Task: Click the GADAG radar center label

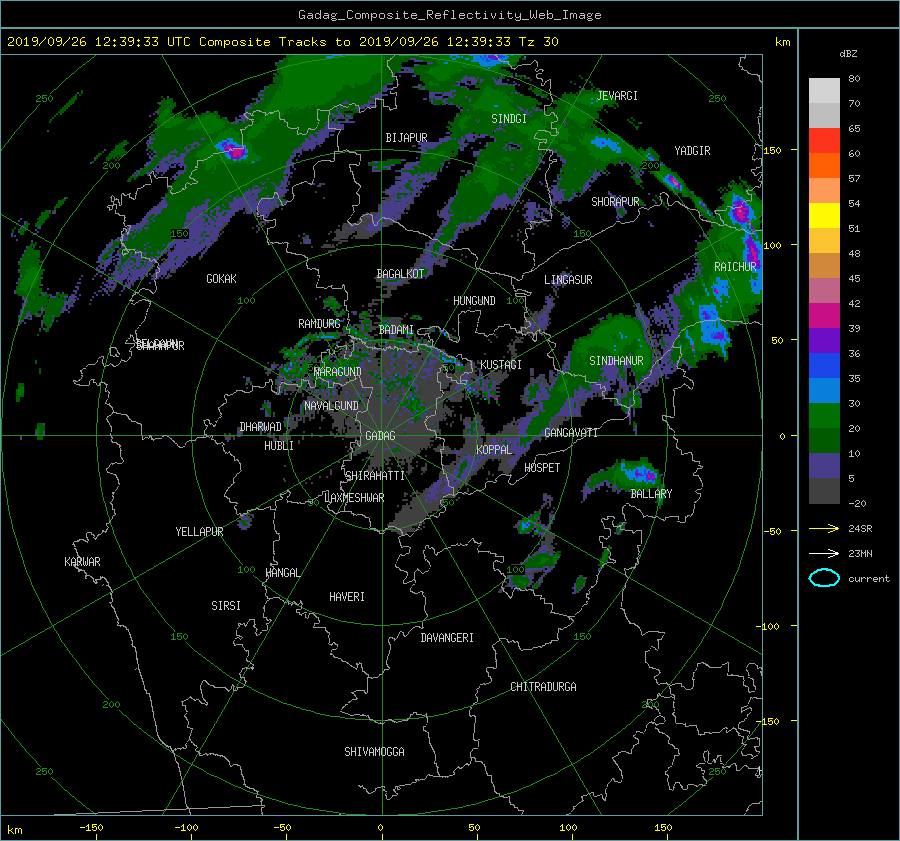Action: pyautogui.click(x=381, y=436)
